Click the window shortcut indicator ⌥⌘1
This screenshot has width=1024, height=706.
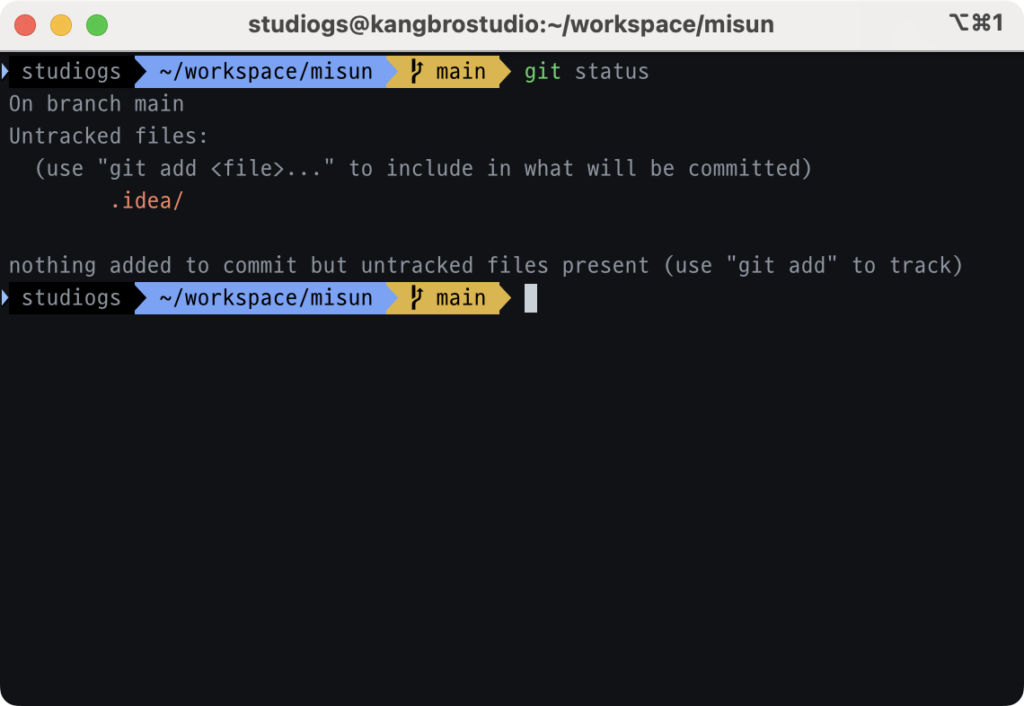(976, 23)
